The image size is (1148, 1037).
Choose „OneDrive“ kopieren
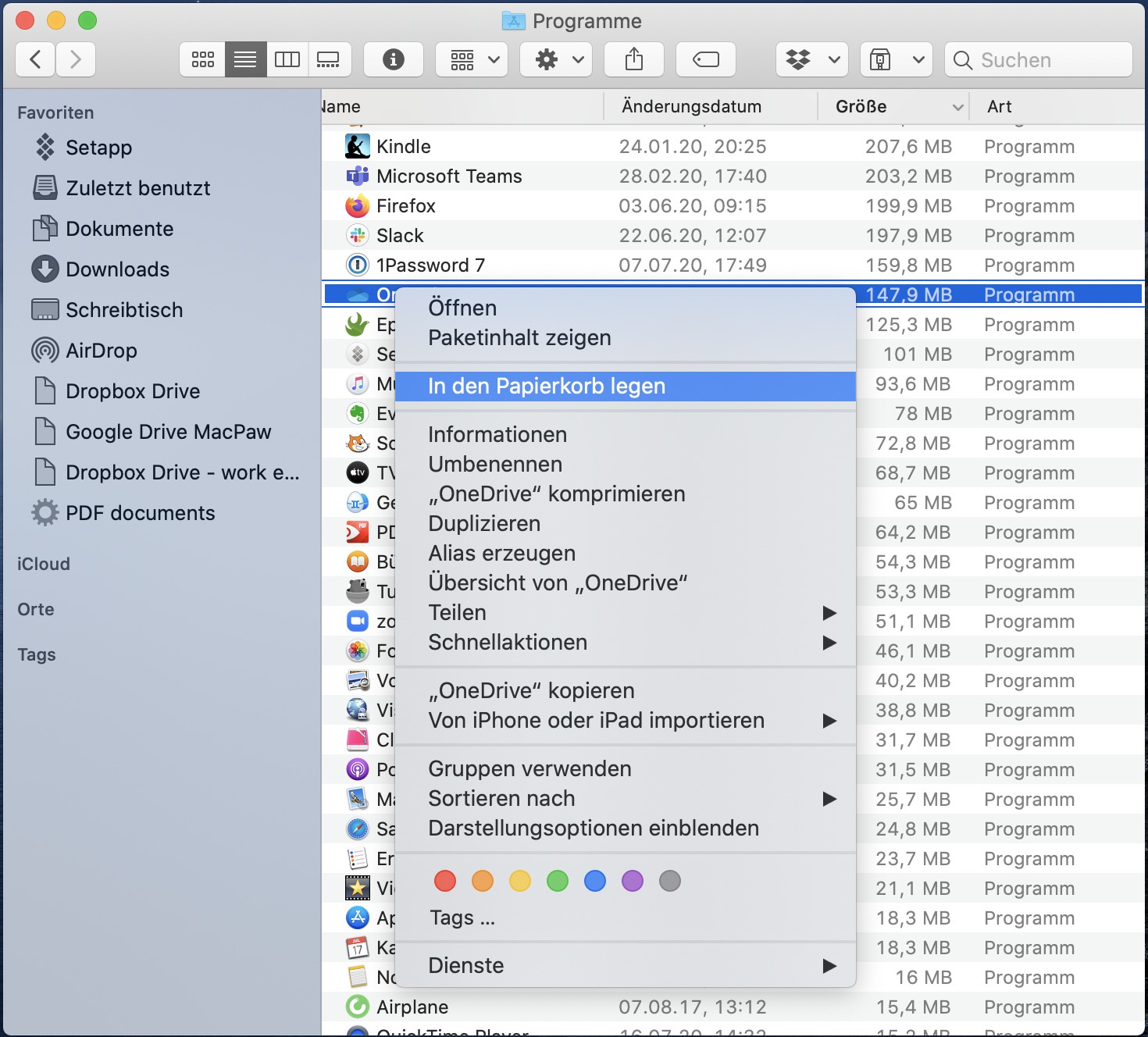coord(626,690)
